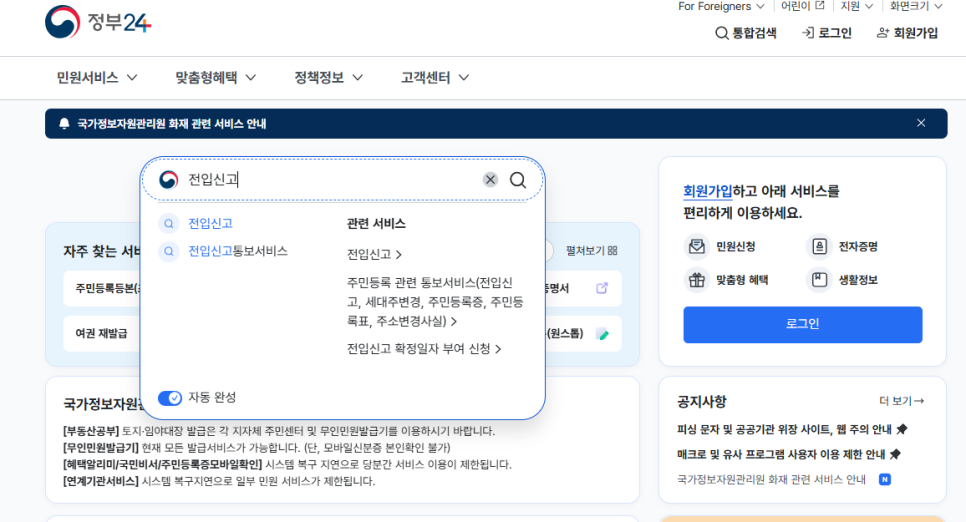Open 전입신고 확정일자 부여 신청 link
This screenshot has width=966, height=522.
click(x=423, y=349)
